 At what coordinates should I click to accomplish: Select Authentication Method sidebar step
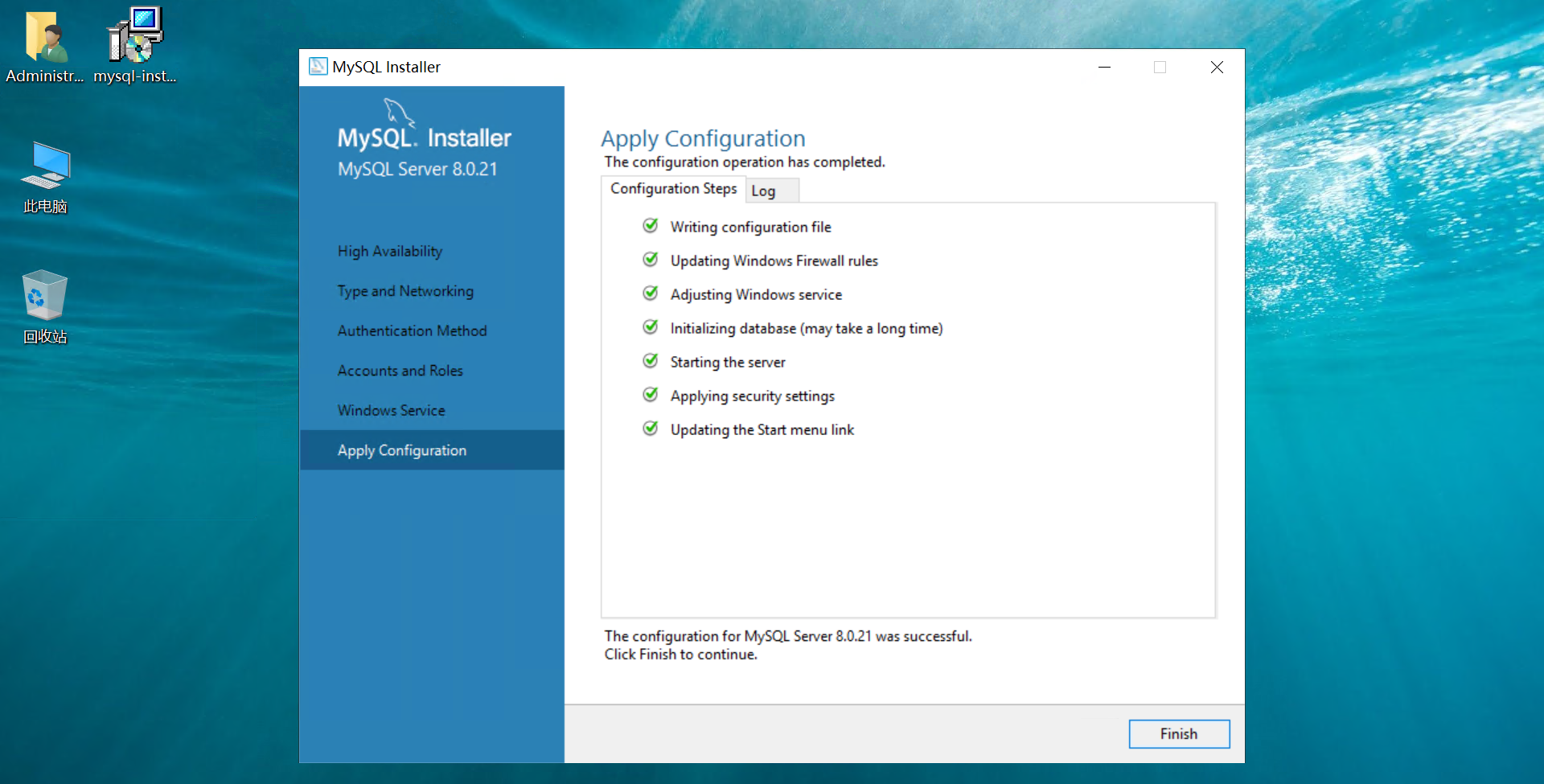[412, 330]
